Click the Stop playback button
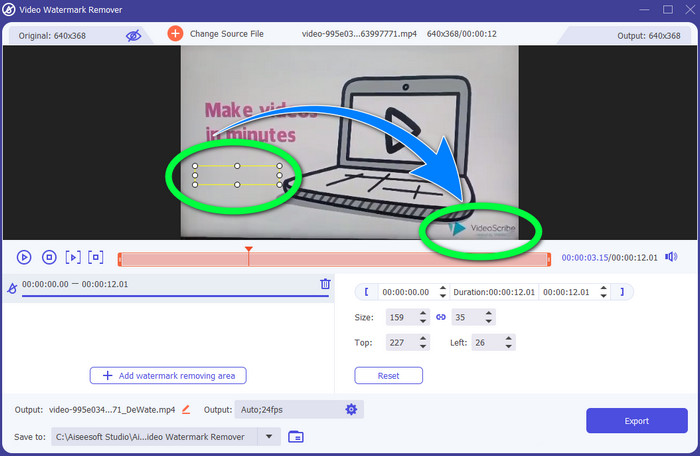The width and height of the screenshot is (700, 456). click(48, 257)
